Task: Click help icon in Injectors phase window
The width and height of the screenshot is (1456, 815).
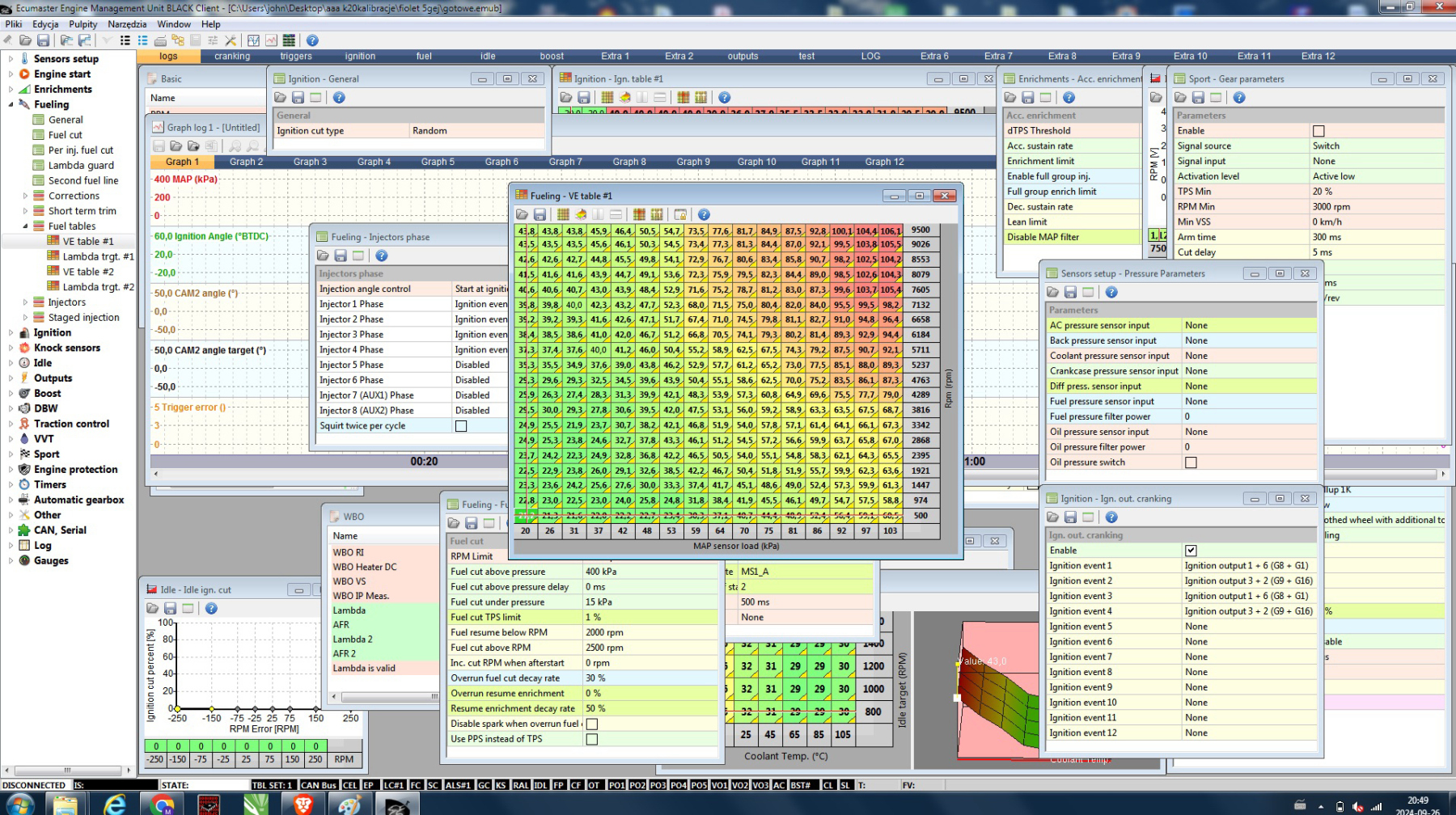Action: coord(382,255)
